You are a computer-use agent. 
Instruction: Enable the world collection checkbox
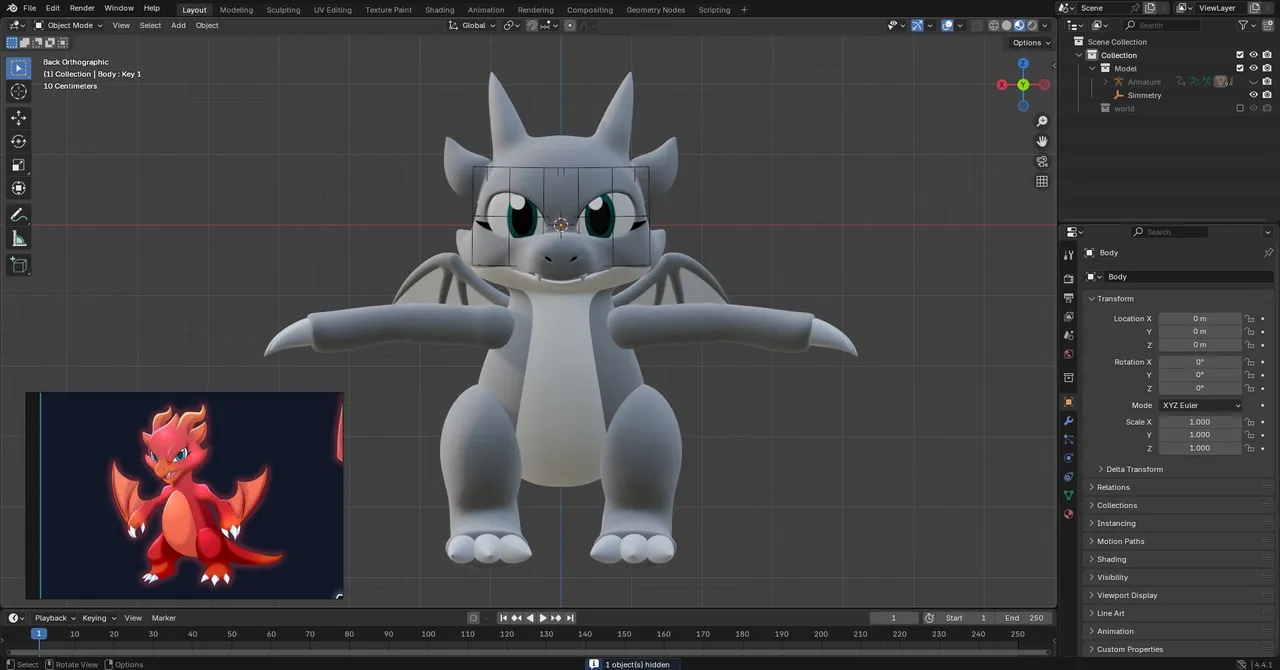coord(1240,108)
